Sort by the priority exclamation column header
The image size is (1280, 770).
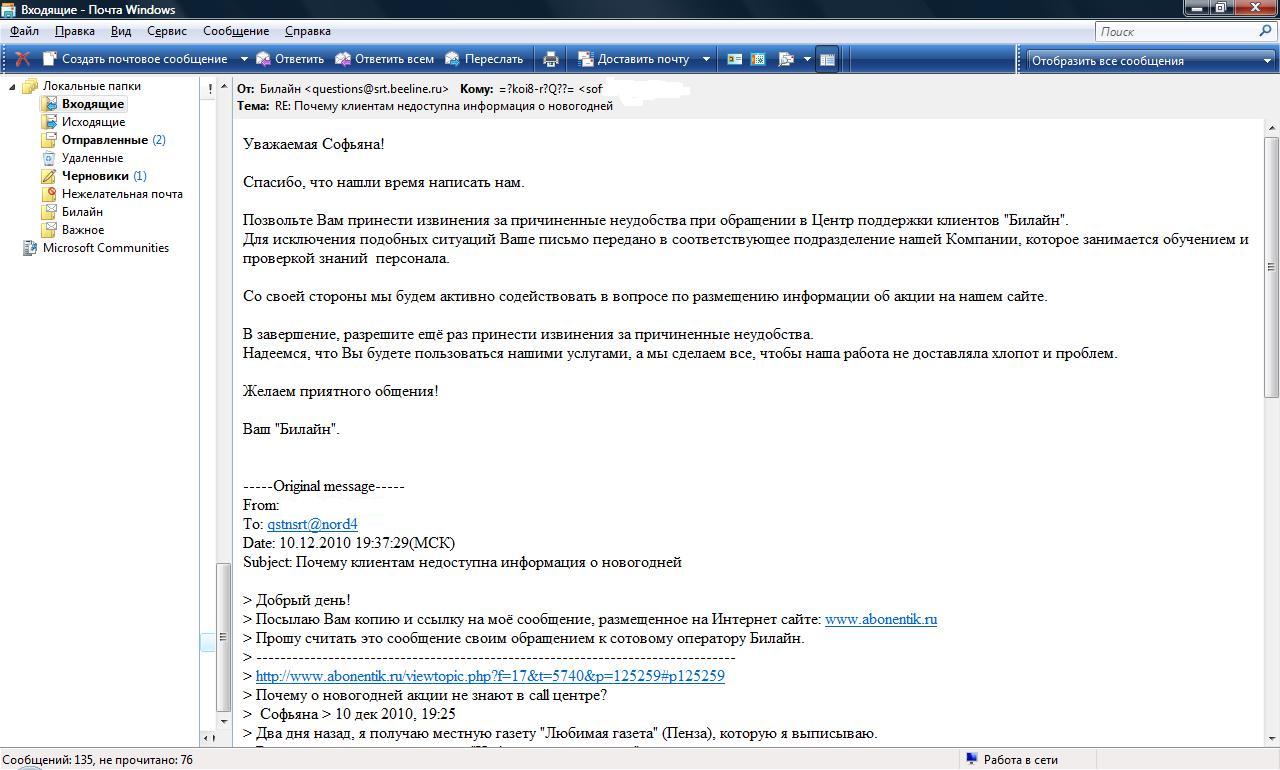click(x=210, y=89)
